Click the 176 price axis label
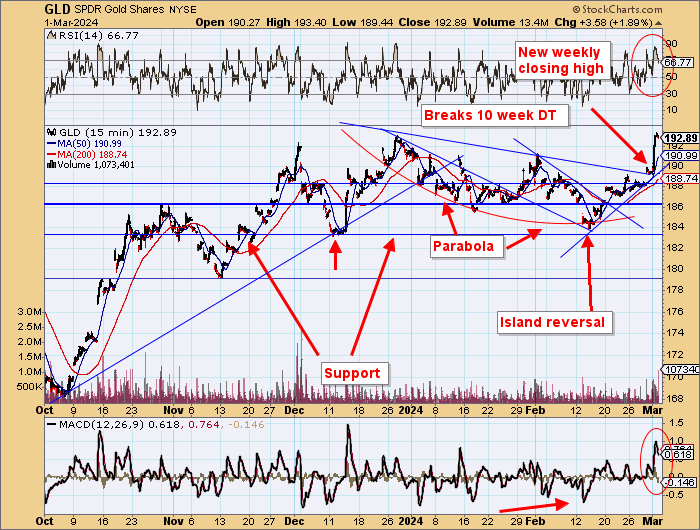The image size is (700, 530). [675, 312]
